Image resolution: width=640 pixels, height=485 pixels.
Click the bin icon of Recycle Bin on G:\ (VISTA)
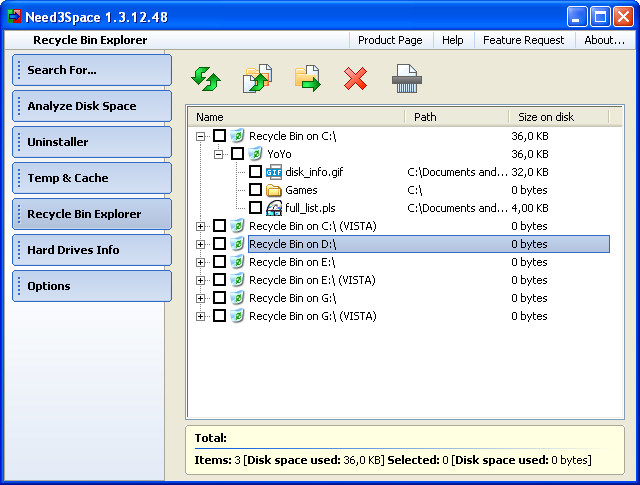point(237,316)
